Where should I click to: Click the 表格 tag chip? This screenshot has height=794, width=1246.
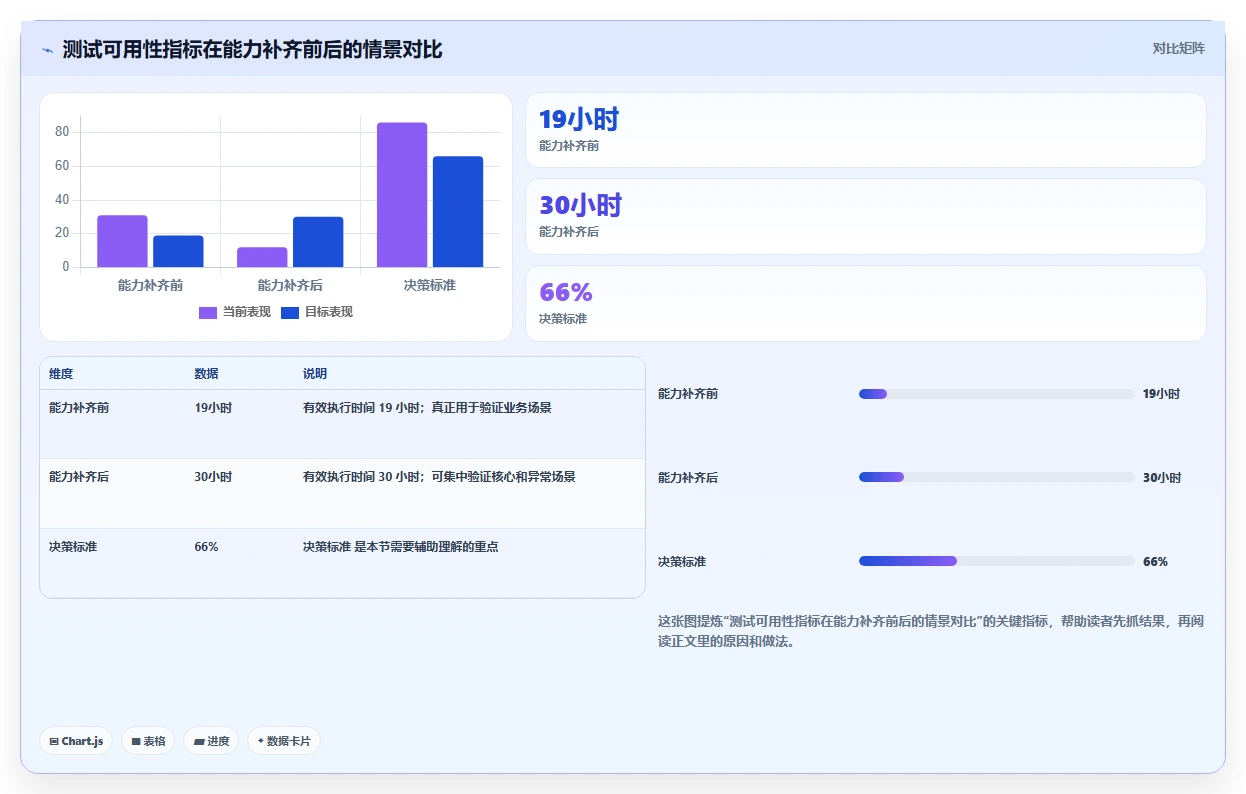click(148, 741)
